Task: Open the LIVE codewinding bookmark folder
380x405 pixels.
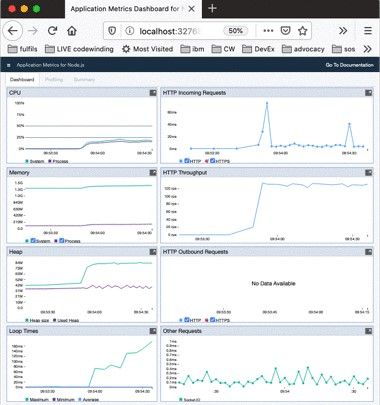Action: click(x=79, y=49)
